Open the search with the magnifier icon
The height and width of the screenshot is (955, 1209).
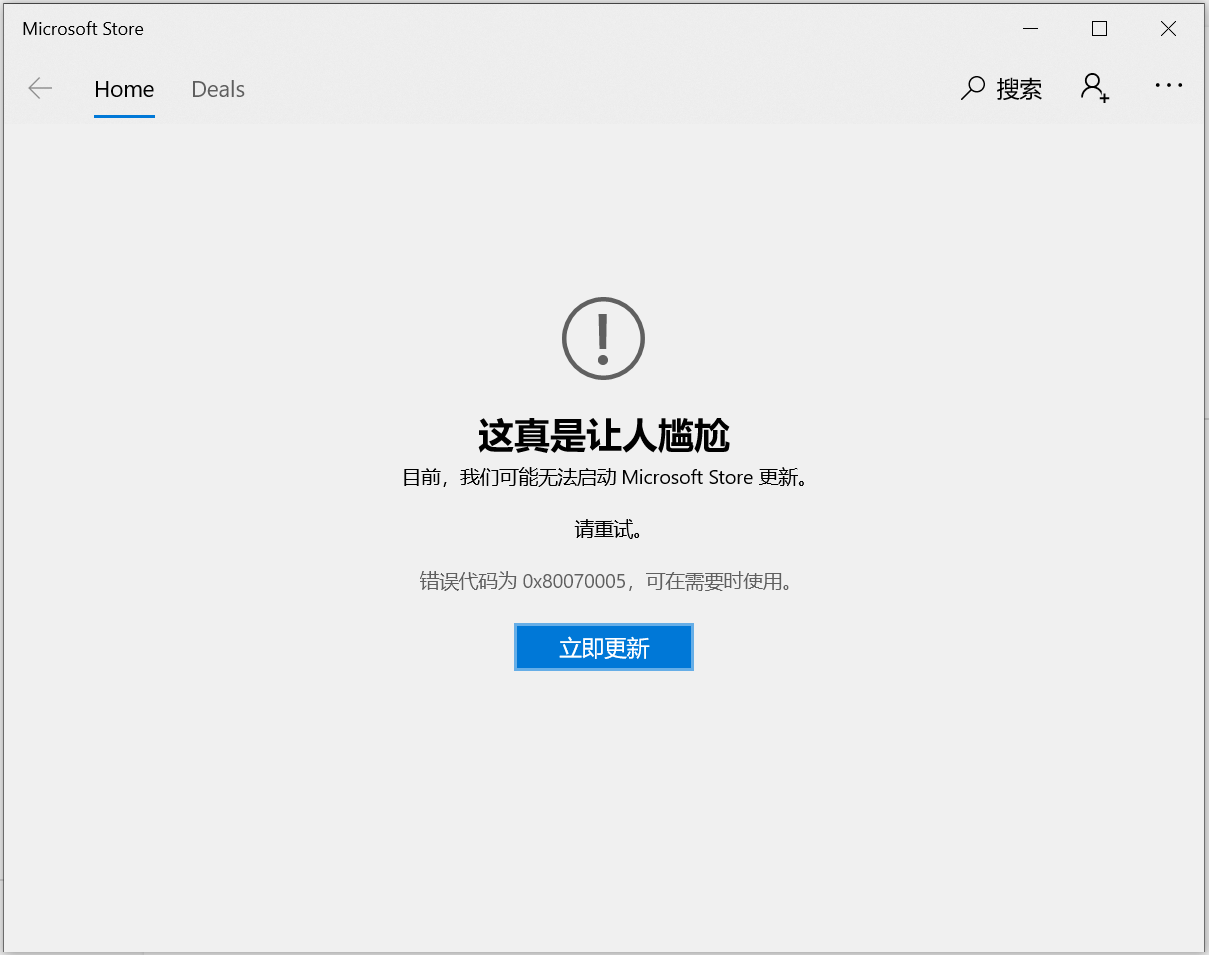[x=972, y=88]
